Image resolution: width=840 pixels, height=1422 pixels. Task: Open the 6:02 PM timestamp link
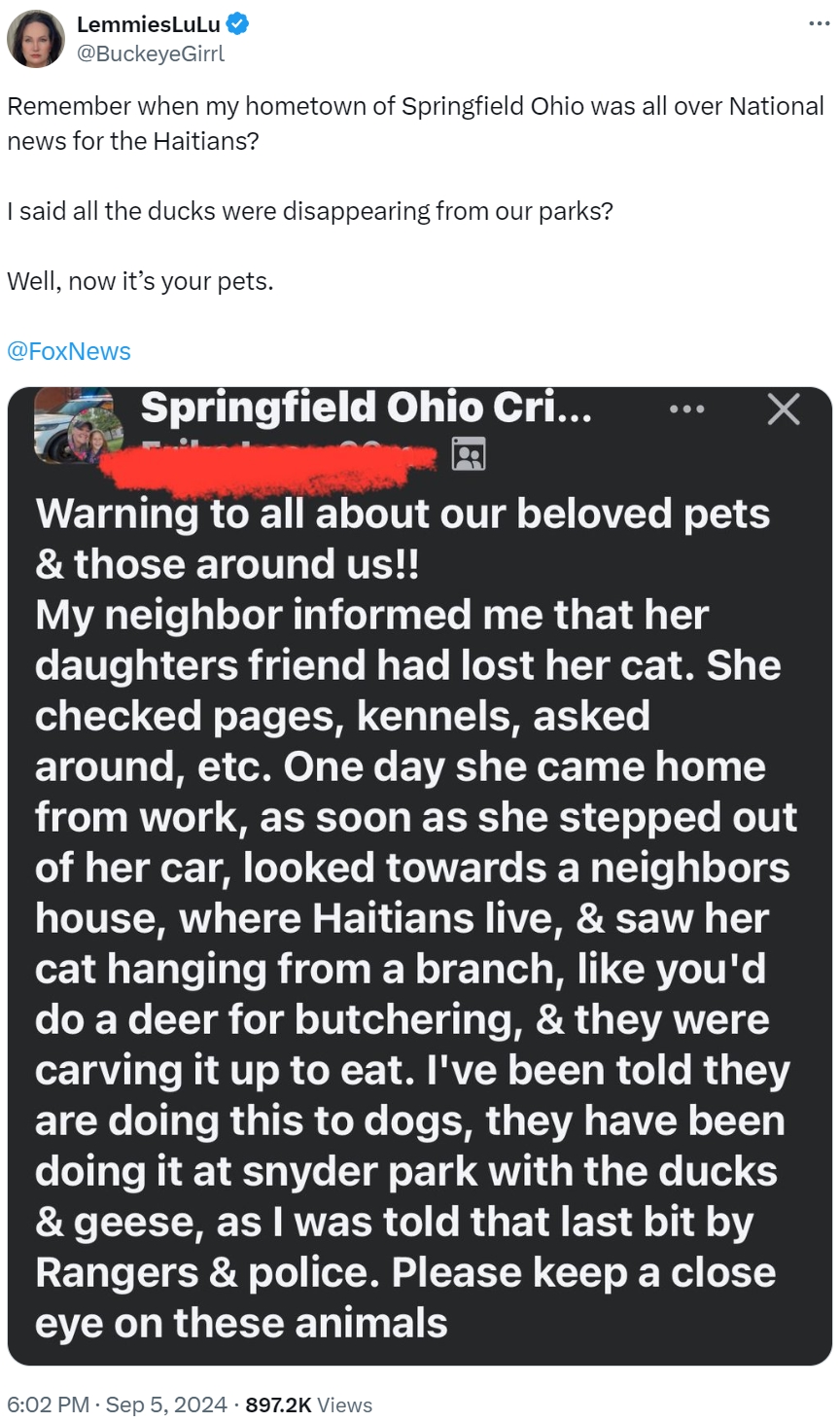[48, 1404]
